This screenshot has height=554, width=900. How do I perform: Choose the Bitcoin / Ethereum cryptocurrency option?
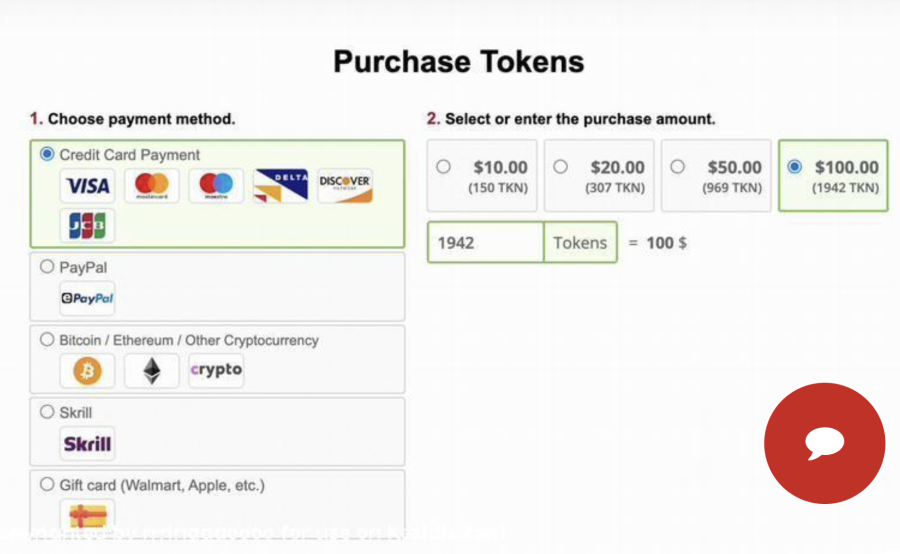(47, 340)
